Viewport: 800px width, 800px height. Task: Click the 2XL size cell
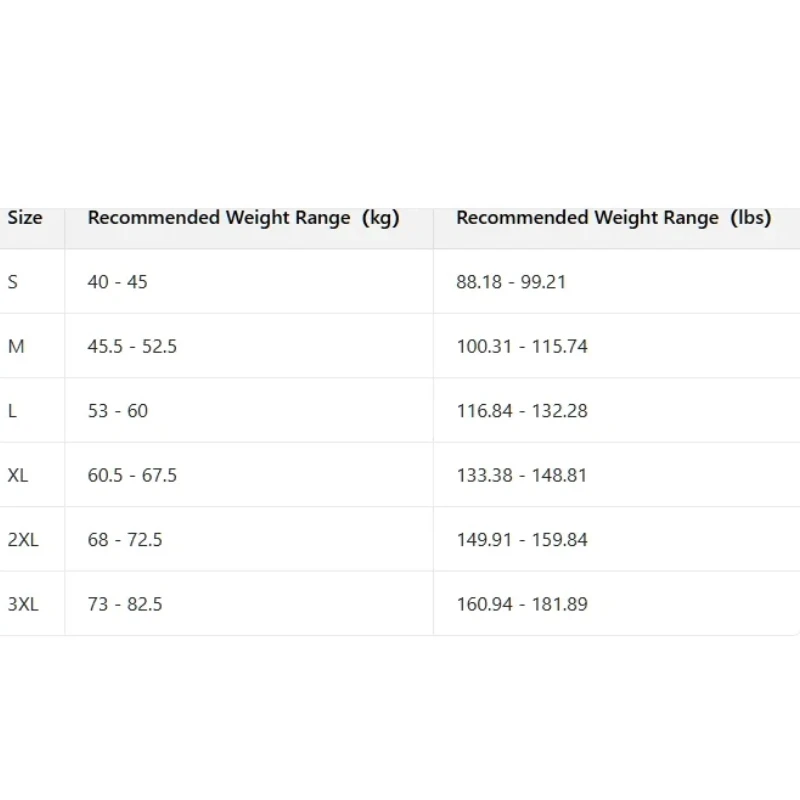(x=23, y=540)
